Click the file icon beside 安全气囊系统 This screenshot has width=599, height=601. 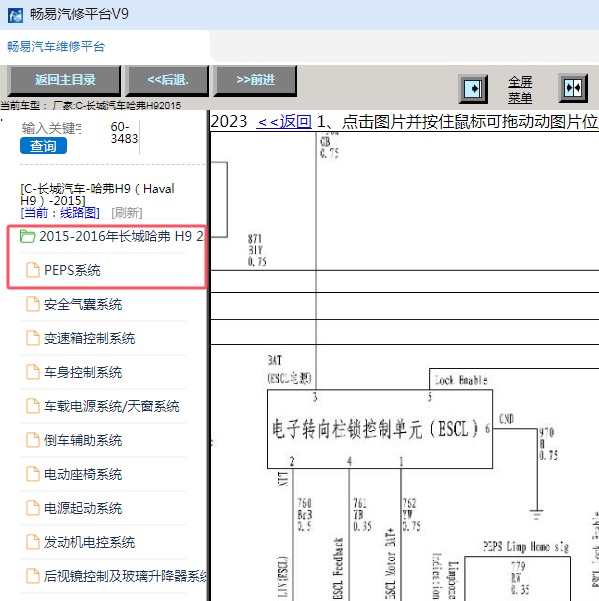(x=33, y=304)
